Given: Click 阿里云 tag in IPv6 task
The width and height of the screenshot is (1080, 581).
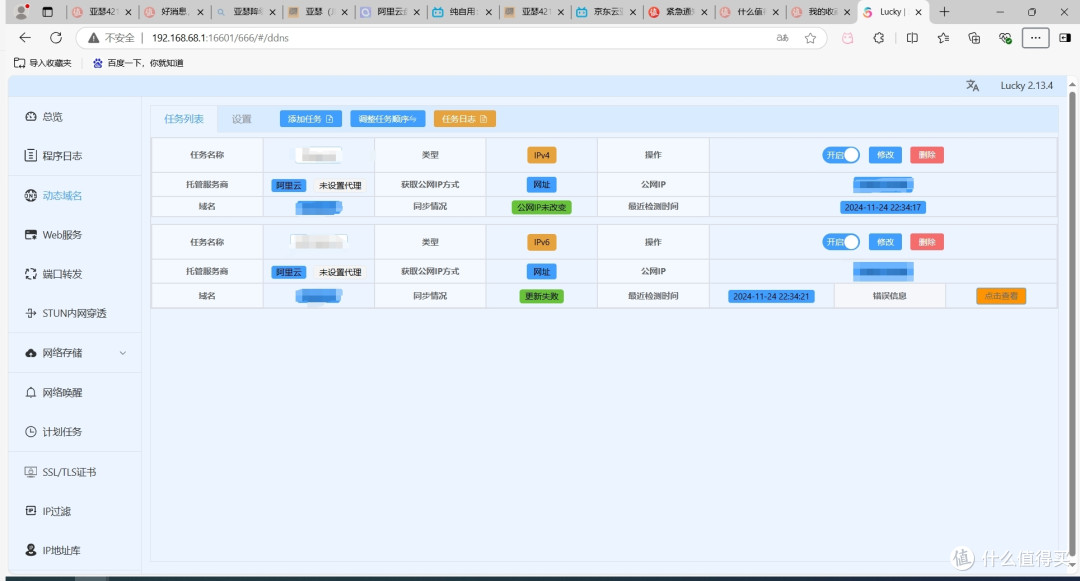Looking at the screenshot, I should [289, 272].
